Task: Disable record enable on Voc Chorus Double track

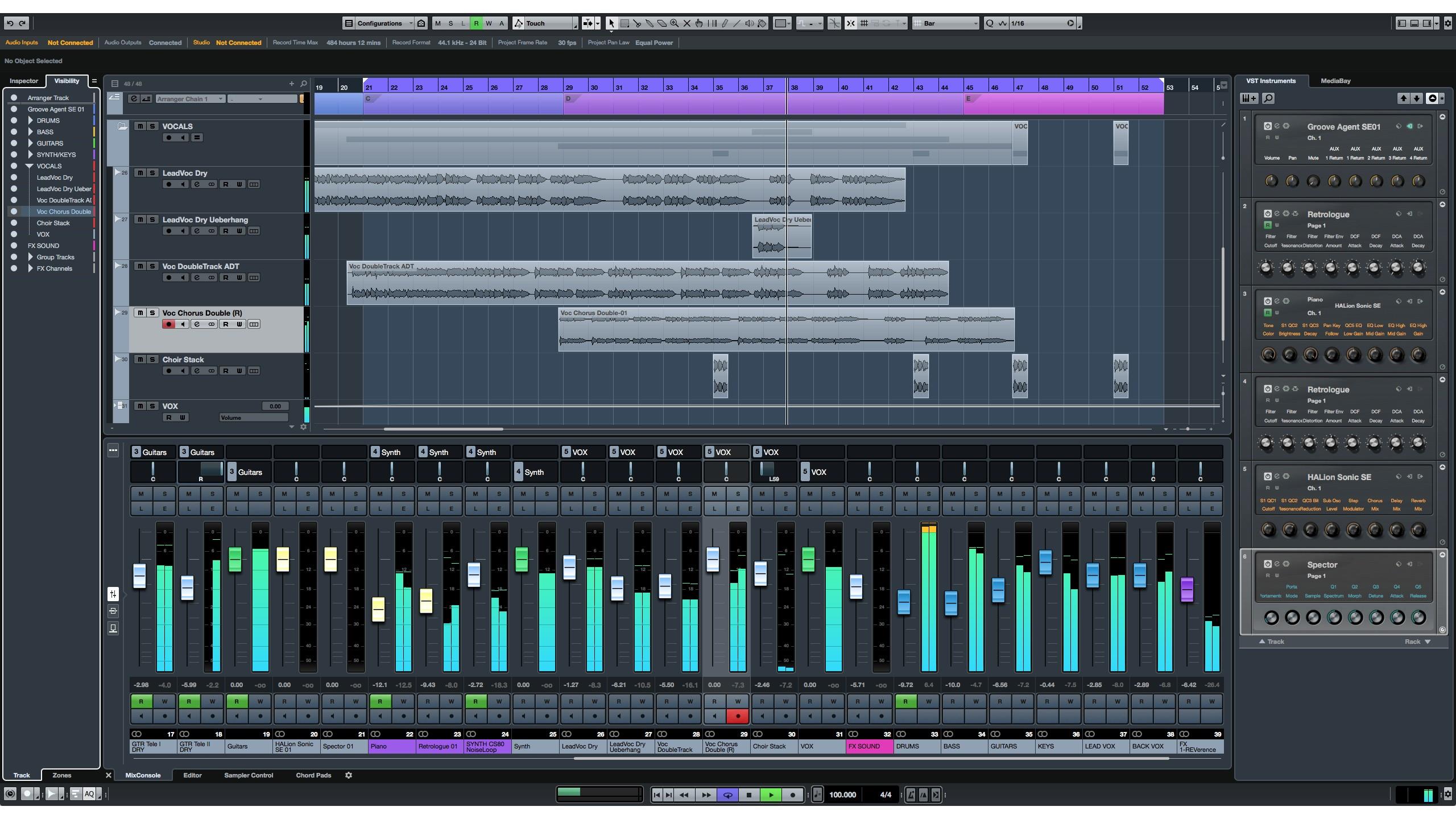Action: point(168,324)
